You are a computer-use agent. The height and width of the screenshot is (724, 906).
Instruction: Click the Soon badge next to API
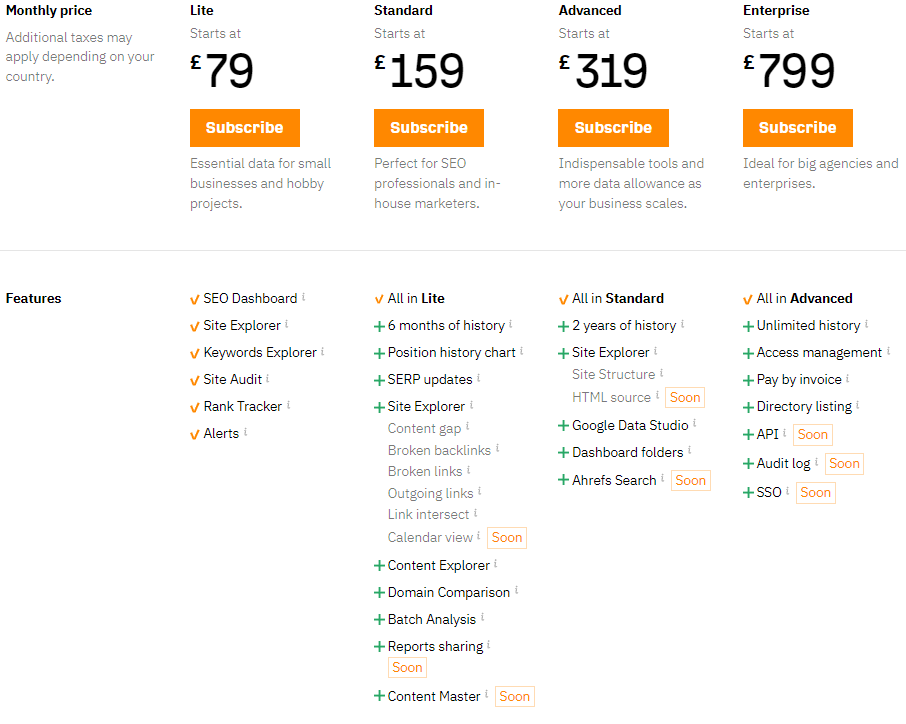tap(813, 435)
